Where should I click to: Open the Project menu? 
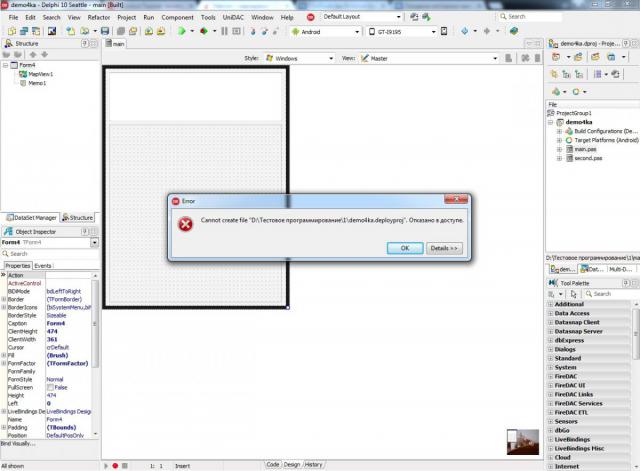pyautogui.click(x=127, y=18)
